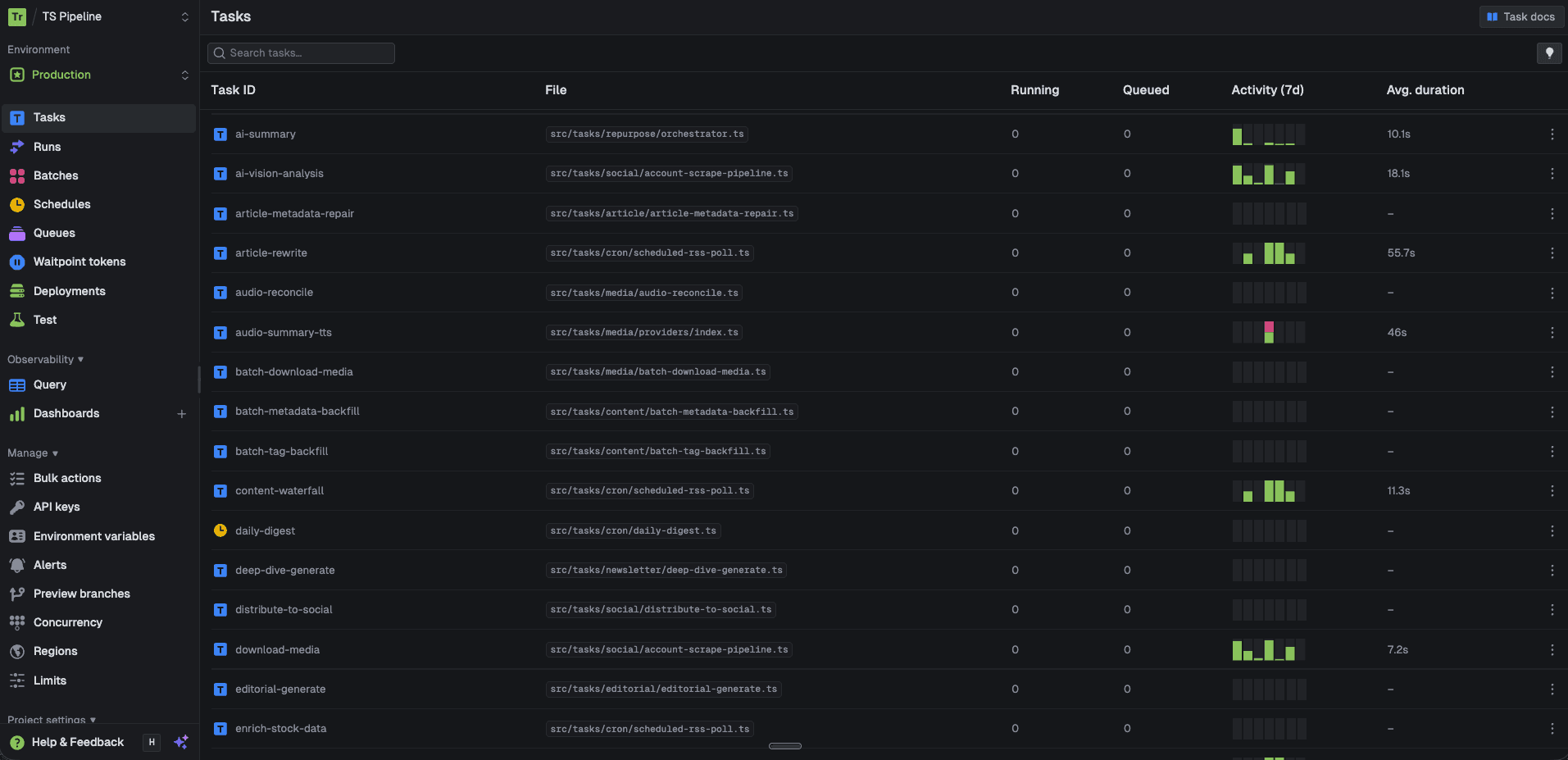The width and height of the screenshot is (1568, 760).
Task: Open Query via its sidebar icon
Action: pyautogui.click(x=18, y=385)
